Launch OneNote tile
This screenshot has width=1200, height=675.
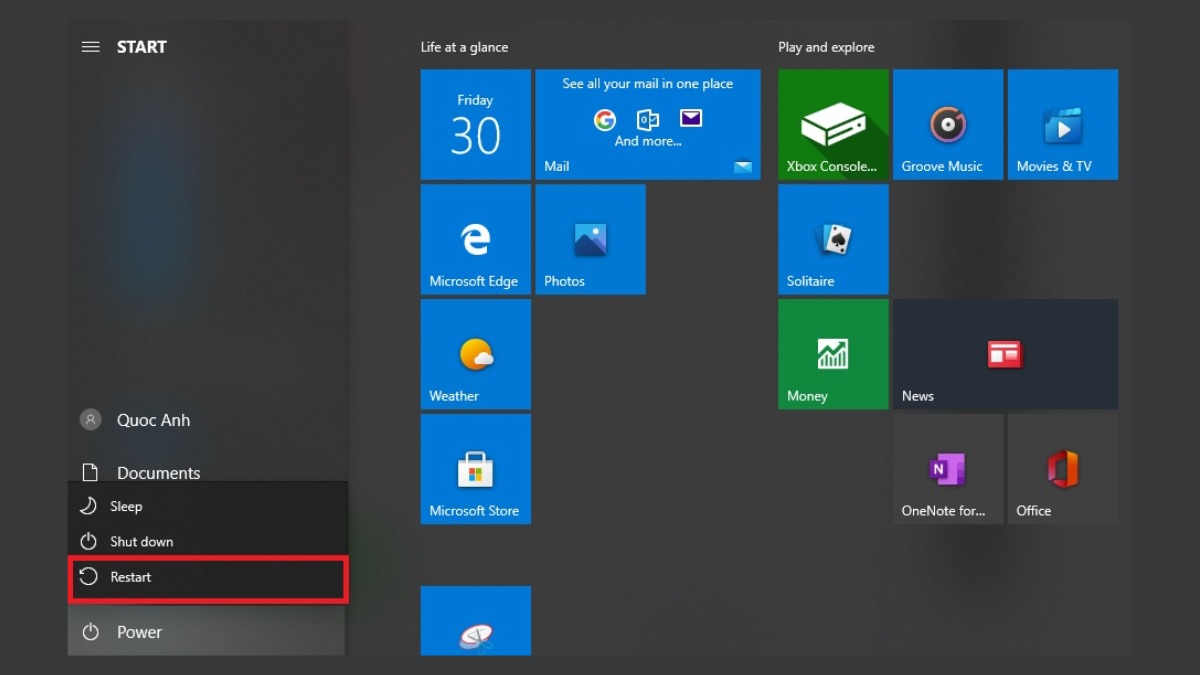click(948, 469)
